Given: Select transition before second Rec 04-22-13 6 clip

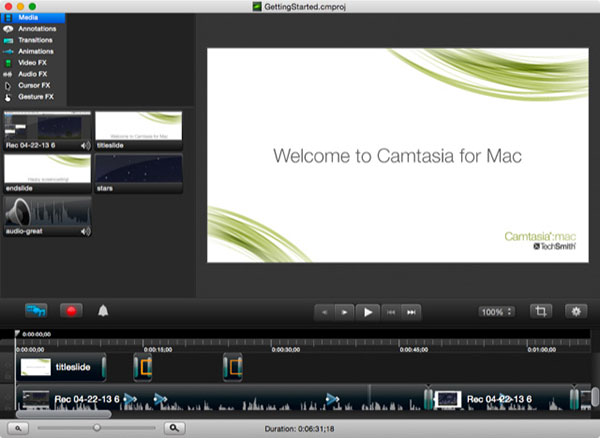Looking at the screenshot, I should pyautogui.click(x=428, y=399).
